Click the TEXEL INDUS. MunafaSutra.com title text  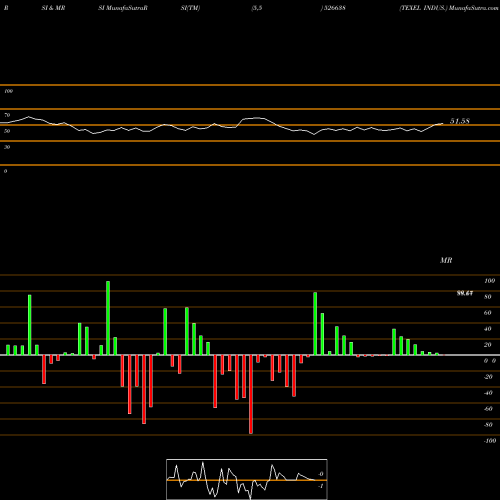pyautogui.click(x=449, y=8)
